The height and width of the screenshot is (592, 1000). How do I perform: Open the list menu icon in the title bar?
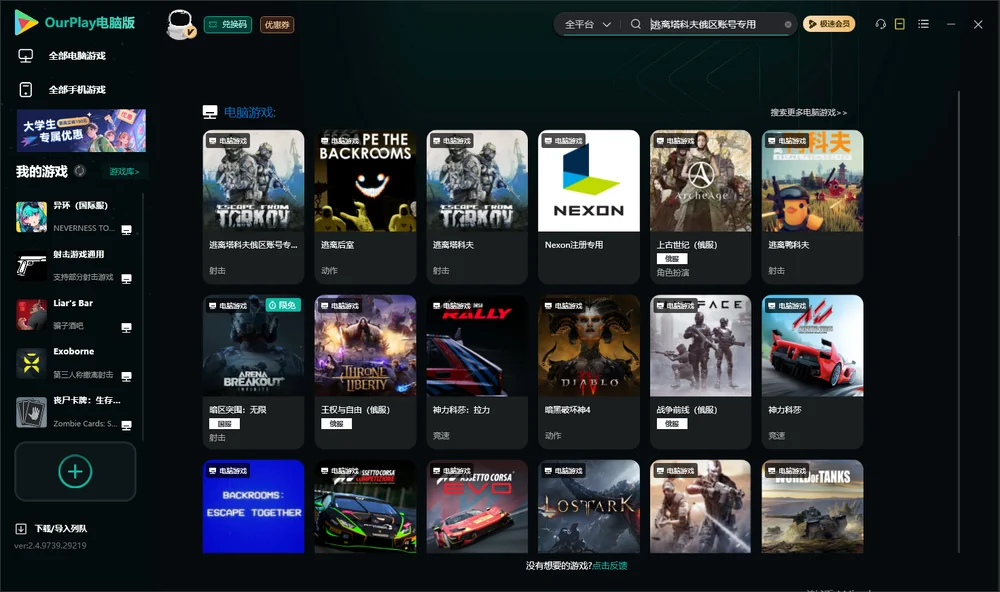pyautogui.click(x=923, y=24)
